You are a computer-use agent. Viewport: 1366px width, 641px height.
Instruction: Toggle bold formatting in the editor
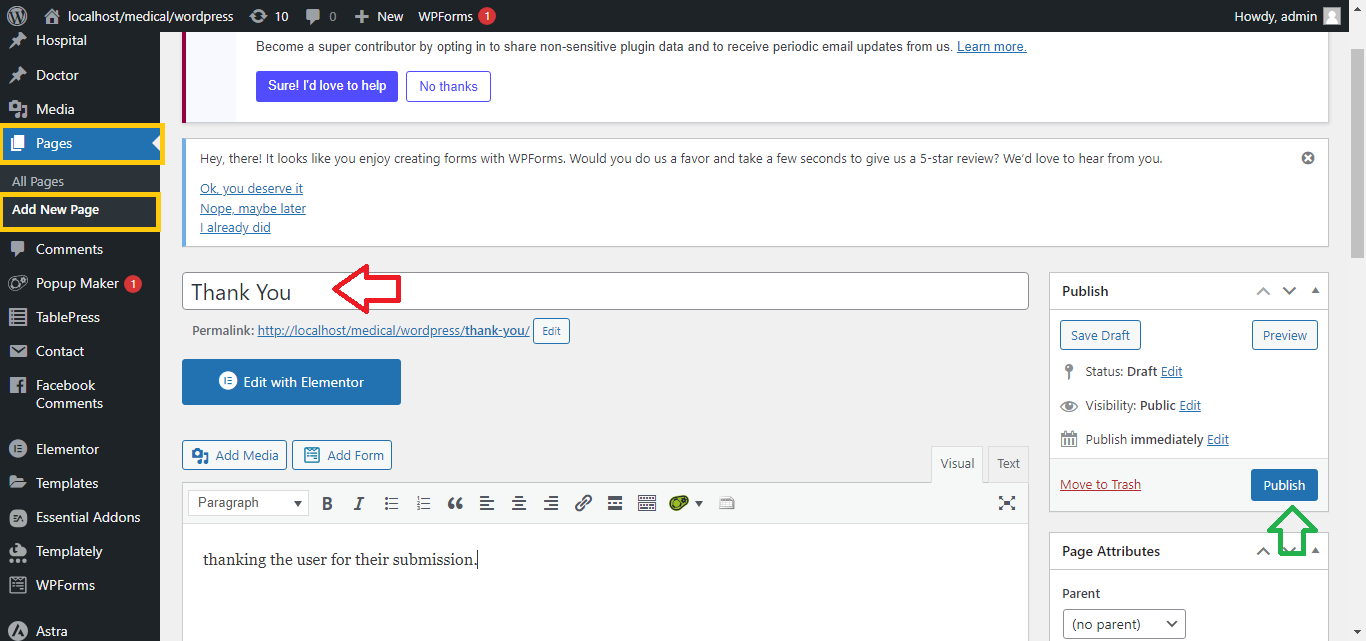[x=327, y=504]
